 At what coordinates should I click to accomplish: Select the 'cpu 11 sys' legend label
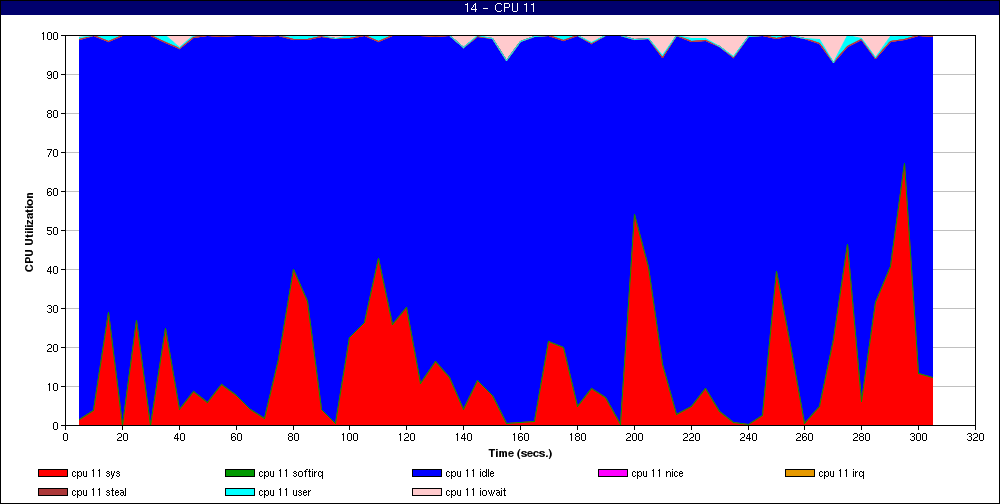click(96, 473)
